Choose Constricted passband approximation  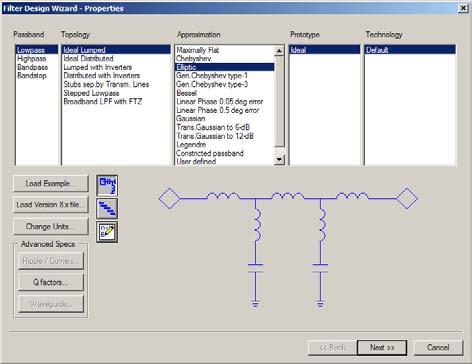[x=225, y=153]
